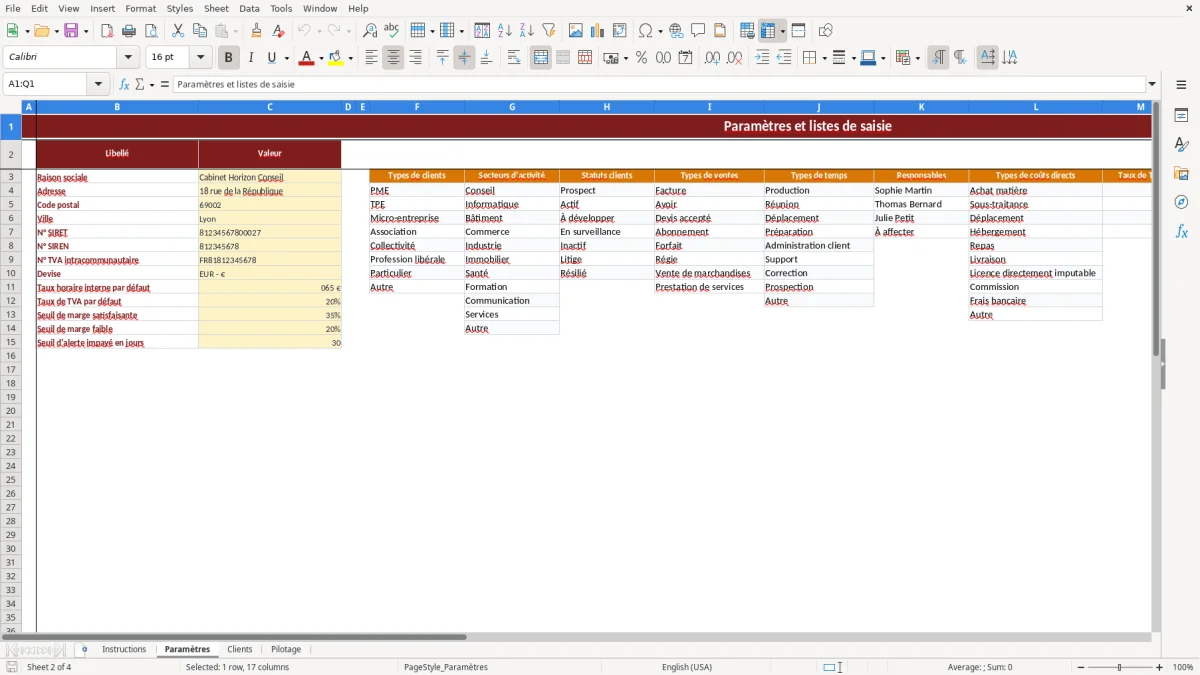Click the formula input line
Screen dimensions: 1200x675
(x=659, y=84)
